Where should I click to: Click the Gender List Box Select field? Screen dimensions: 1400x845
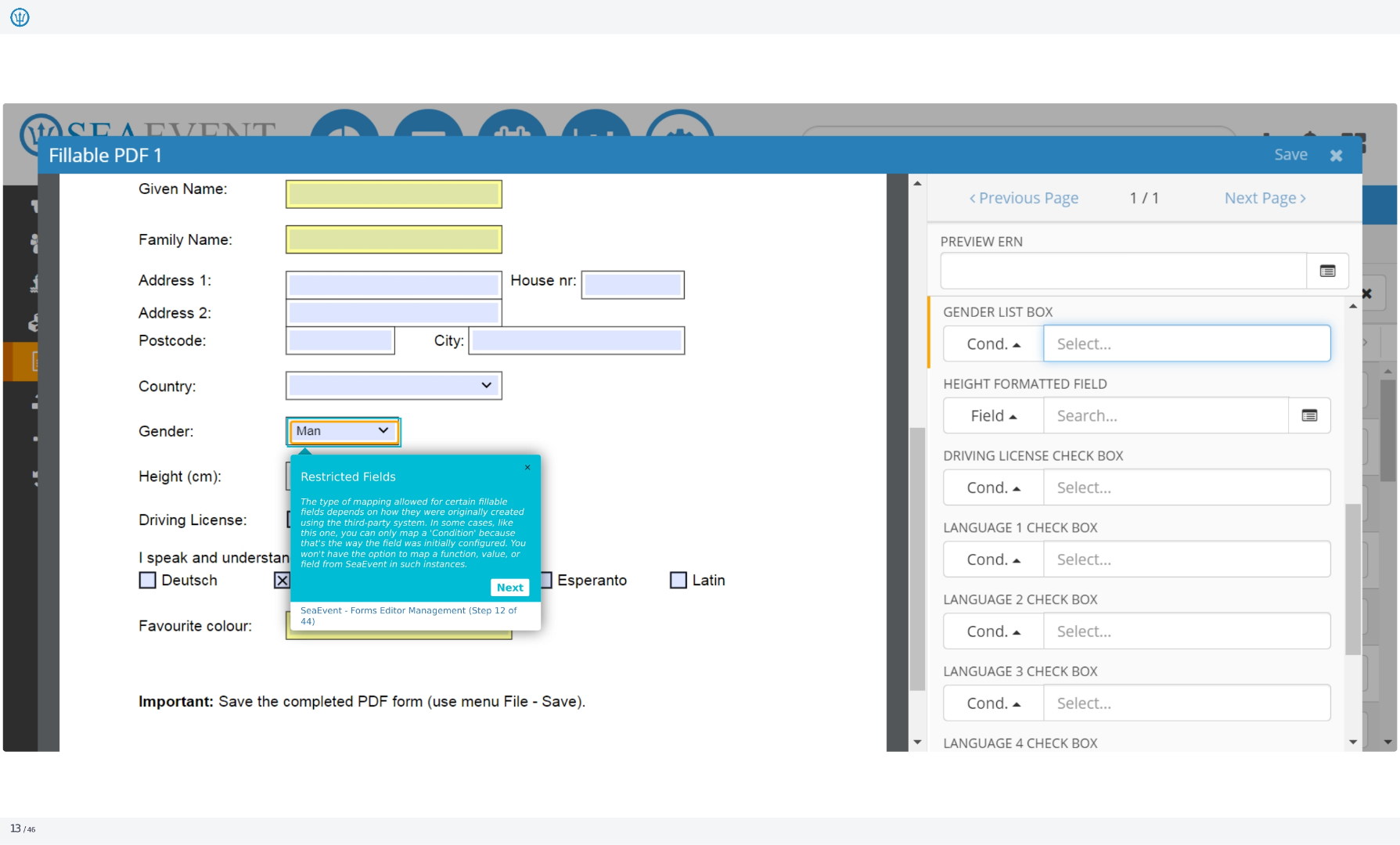click(1186, 343)
